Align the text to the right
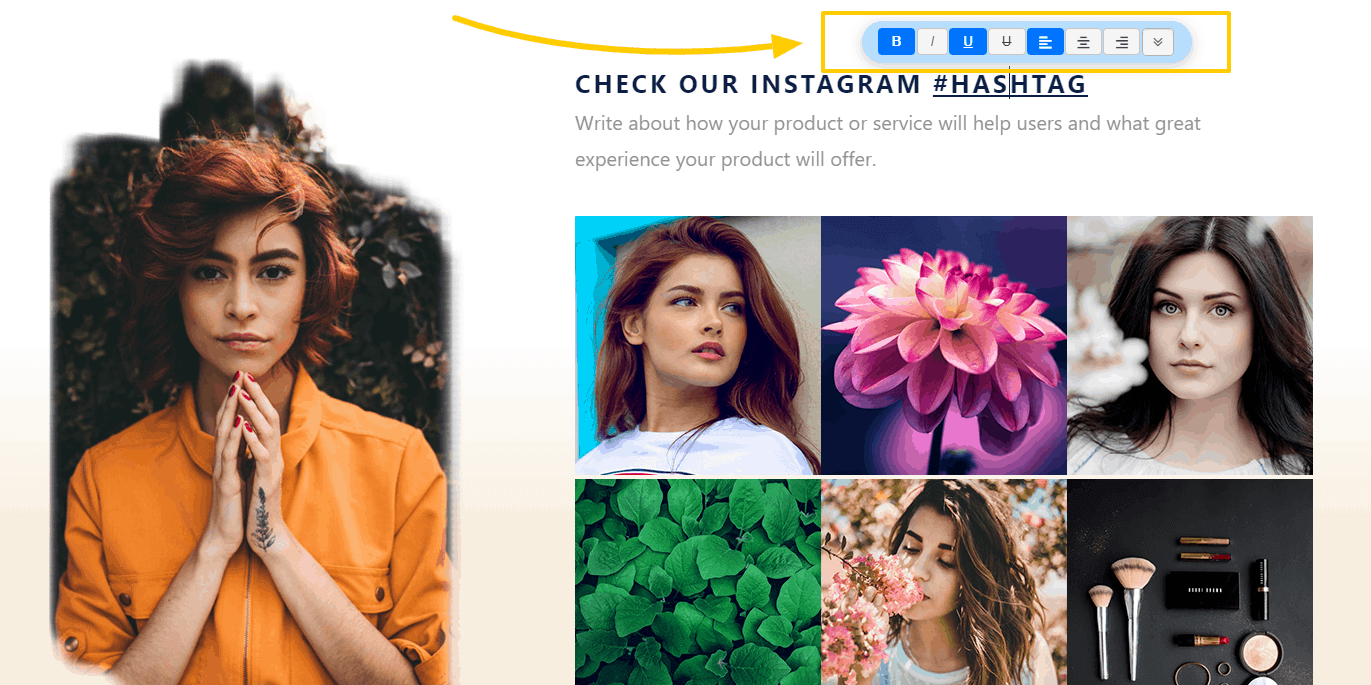1371x685 pixels. click(x=1122, y=42)
